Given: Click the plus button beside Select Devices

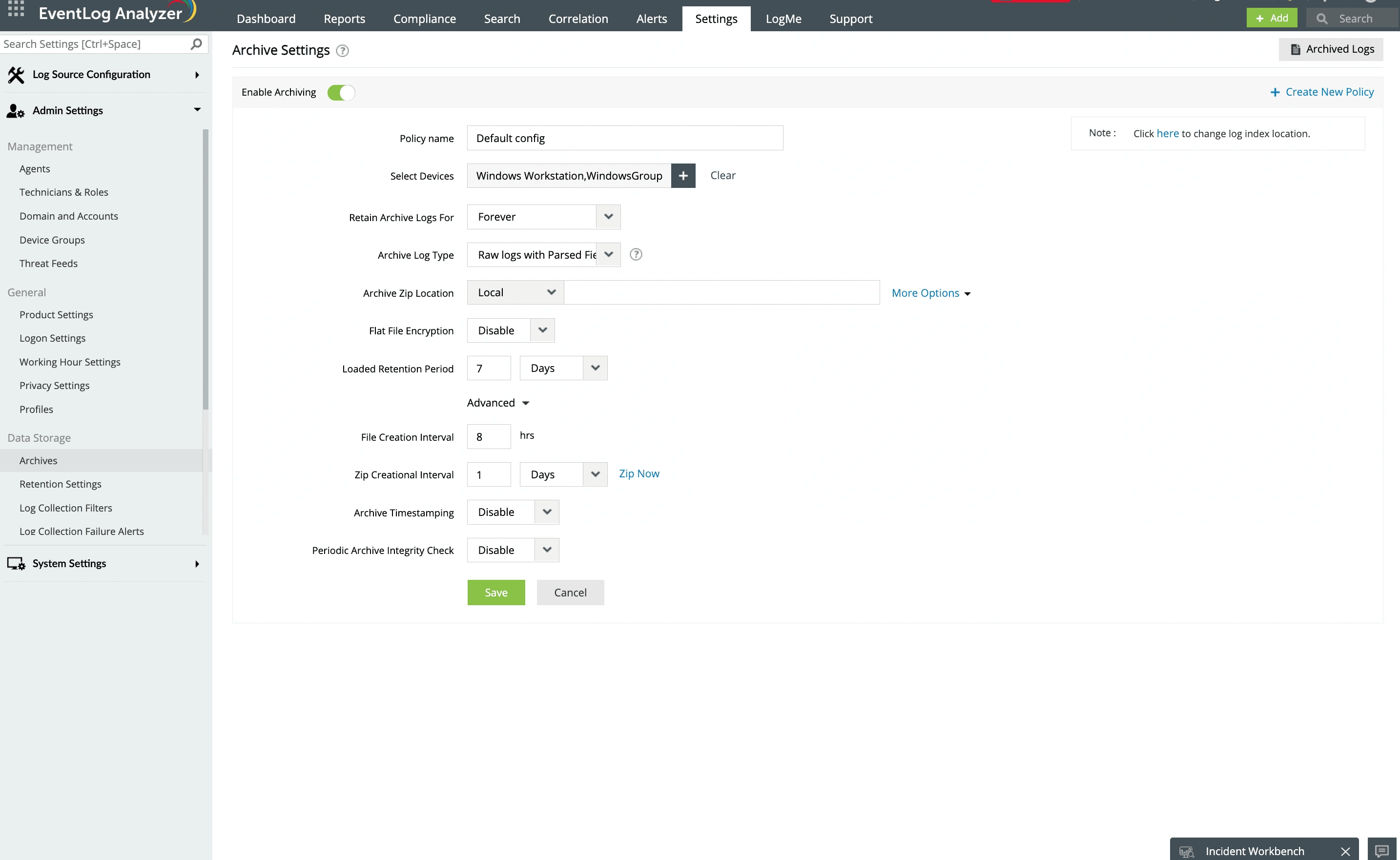Looking at the screenshot, I should click(682, 176).
